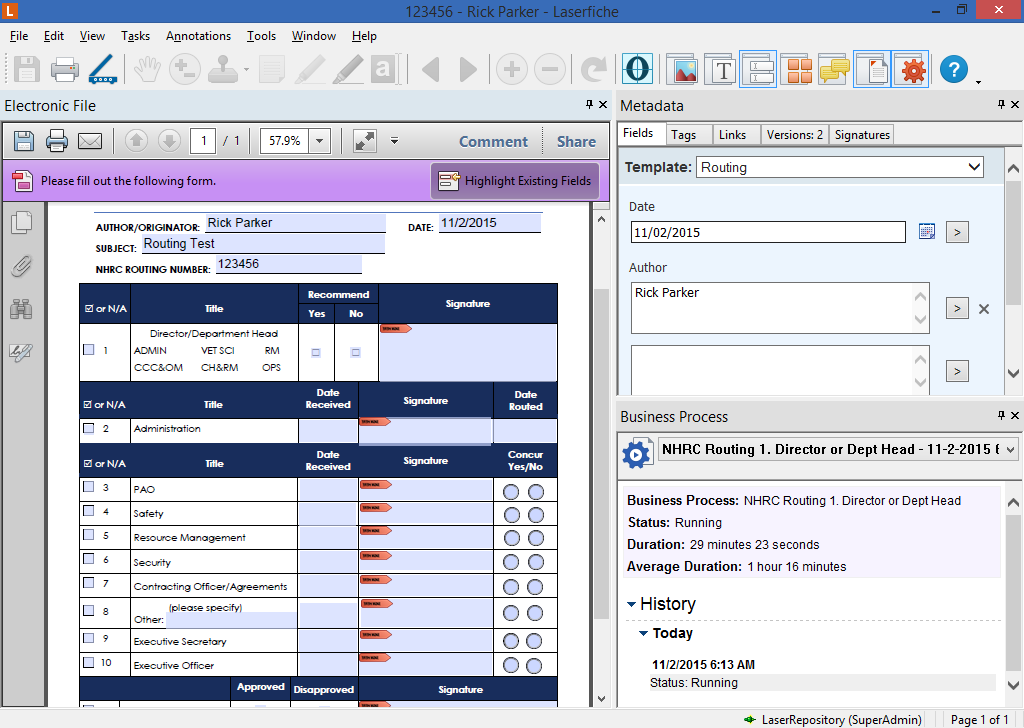The height and width of the screenshot is (728, 1024).
Task: Open the Template Routing dropdown
Action: [974, 166]
